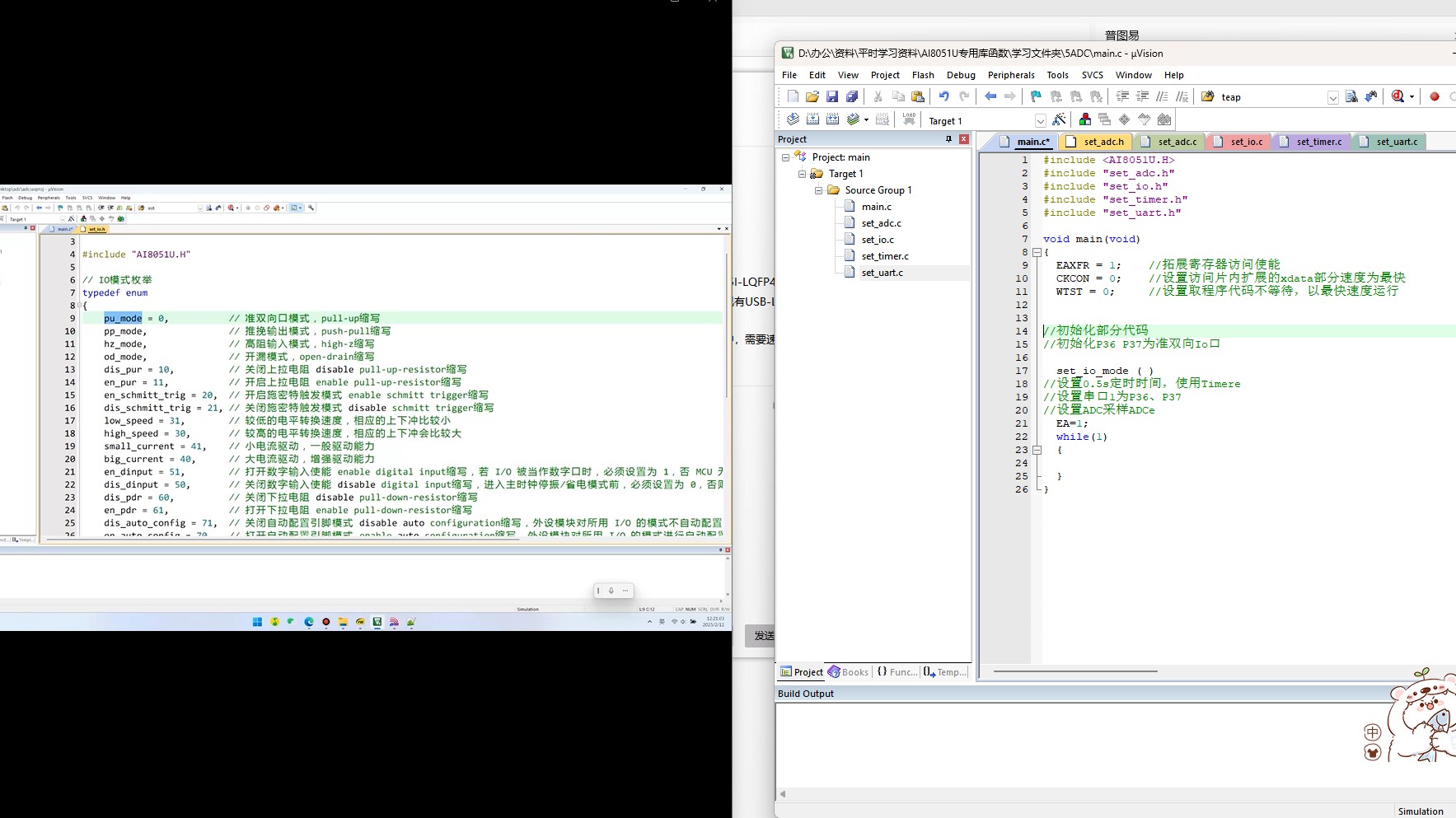The width and height of the screenshot is (1456, 818).
Task: Toggle a bookmark with the flag icon
Action: pos(1037,96)
